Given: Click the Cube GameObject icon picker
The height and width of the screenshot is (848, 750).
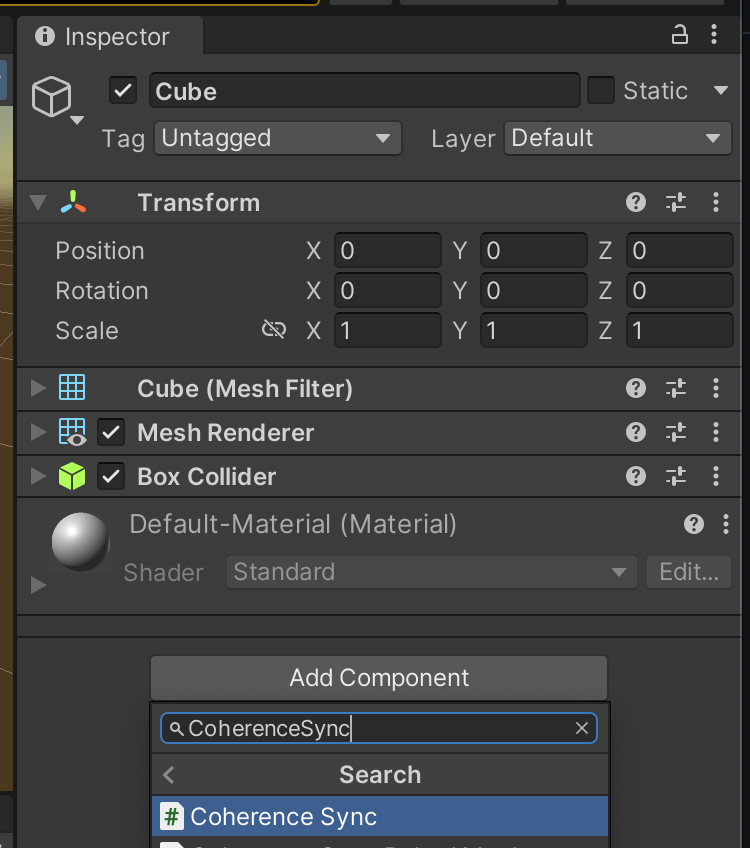Looking at the screenshot, I should click(54, 99).
